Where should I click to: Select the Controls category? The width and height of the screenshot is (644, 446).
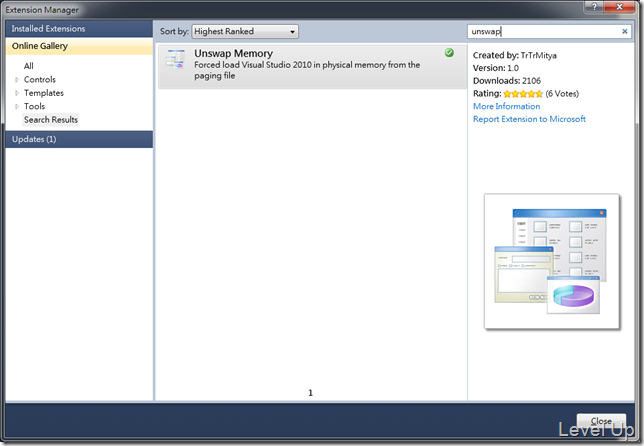pyautogui.click(x=40, y=80)
